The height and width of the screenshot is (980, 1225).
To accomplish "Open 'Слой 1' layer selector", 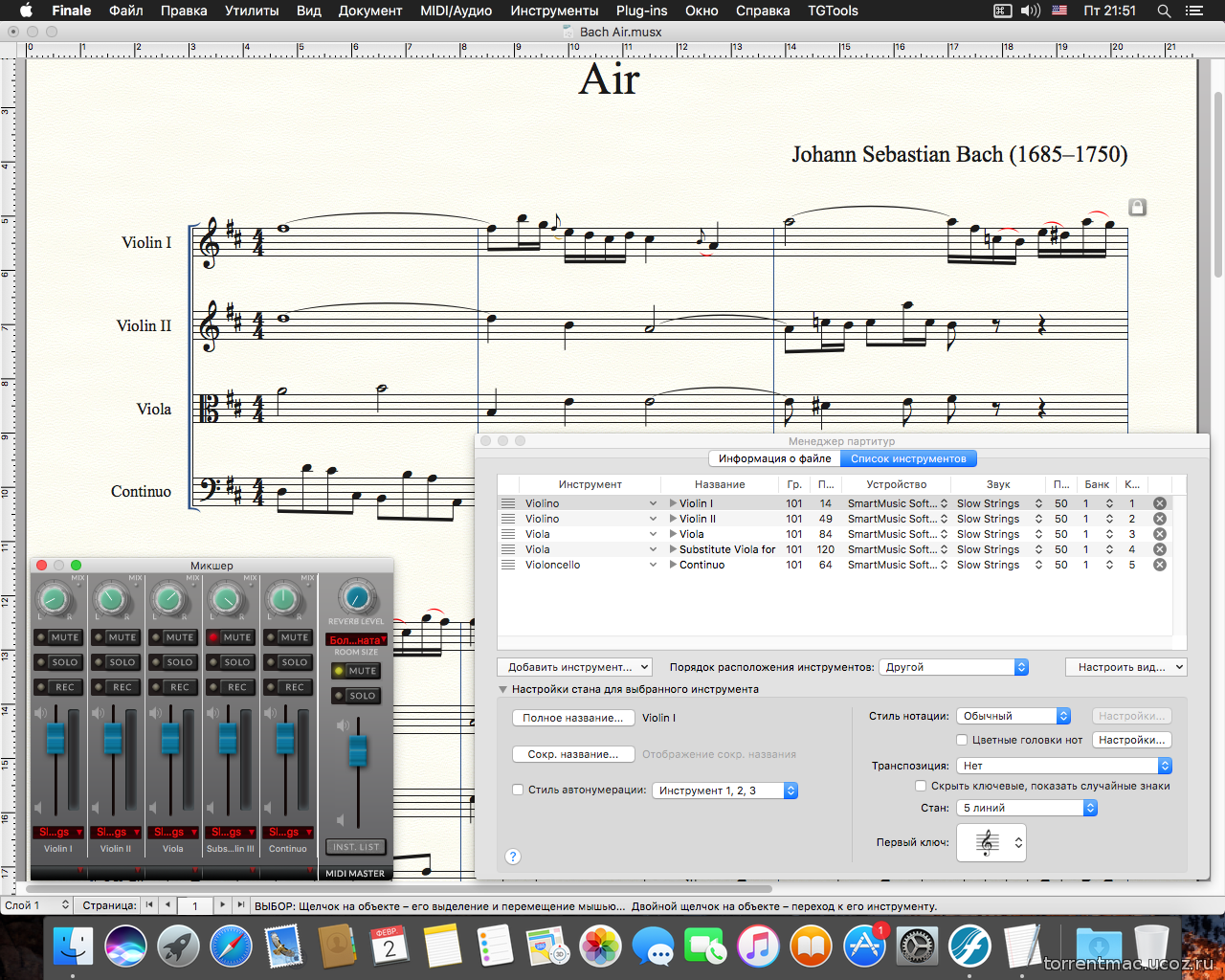I will click(37, 904).
